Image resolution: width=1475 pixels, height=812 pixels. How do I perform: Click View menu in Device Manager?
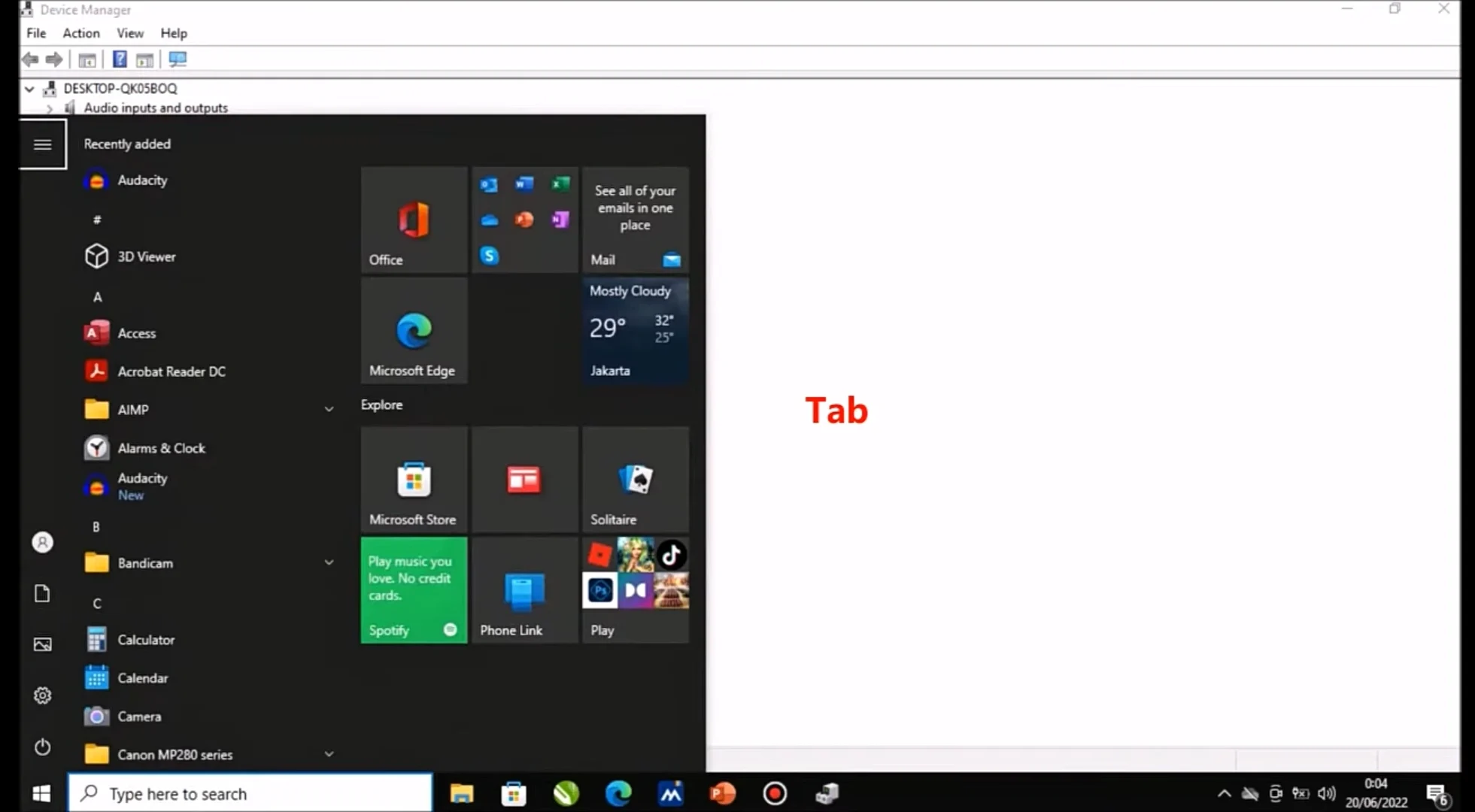click(129, 32)
